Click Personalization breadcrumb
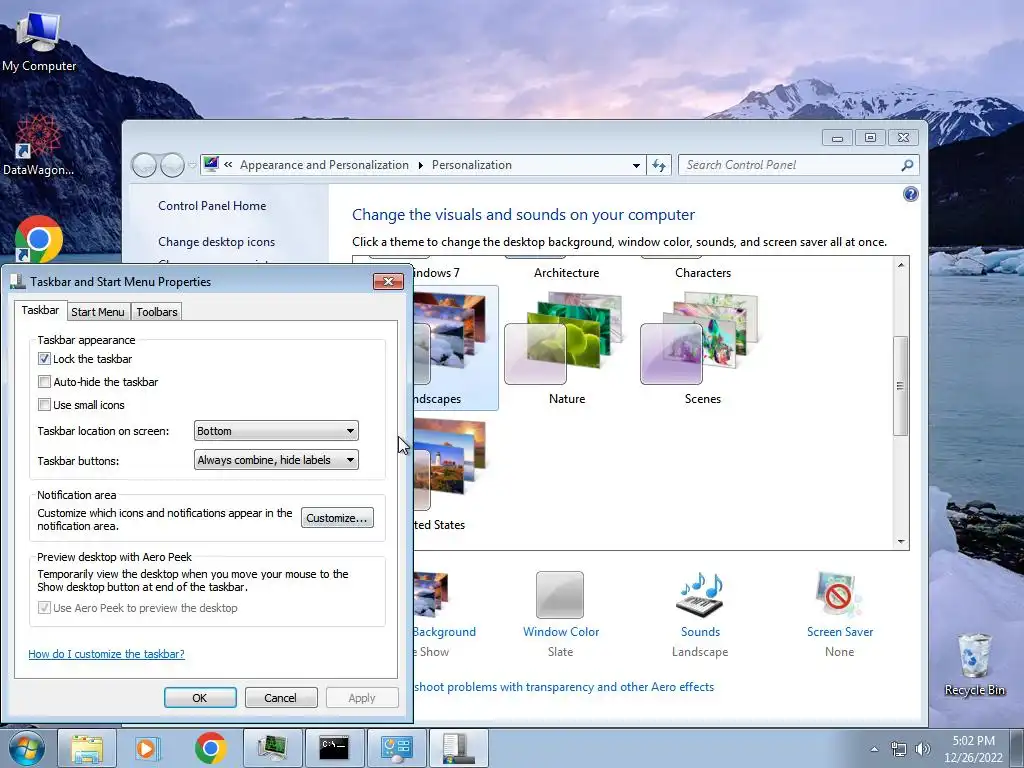1024x768 pixels. pyautogui.click(x=472, y=165)
